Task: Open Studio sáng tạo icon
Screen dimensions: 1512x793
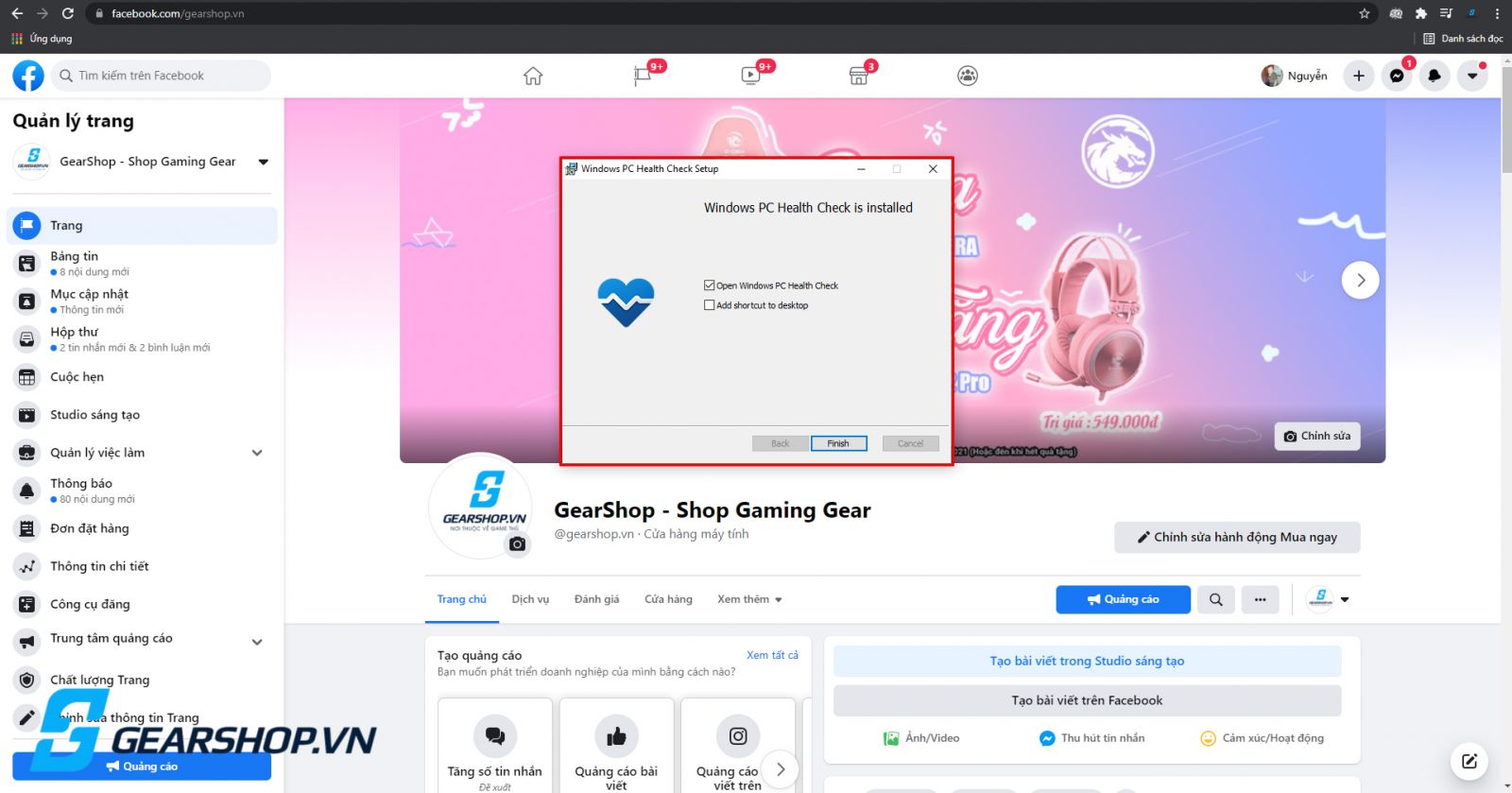Action: coord(27,415)
